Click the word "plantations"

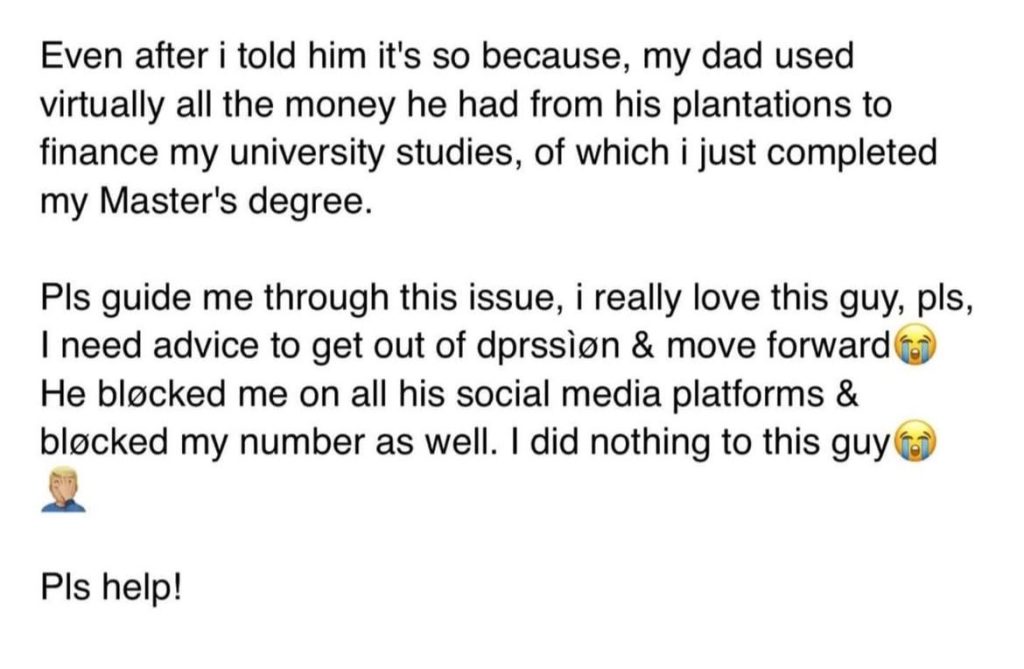click(x=735, y=105)
